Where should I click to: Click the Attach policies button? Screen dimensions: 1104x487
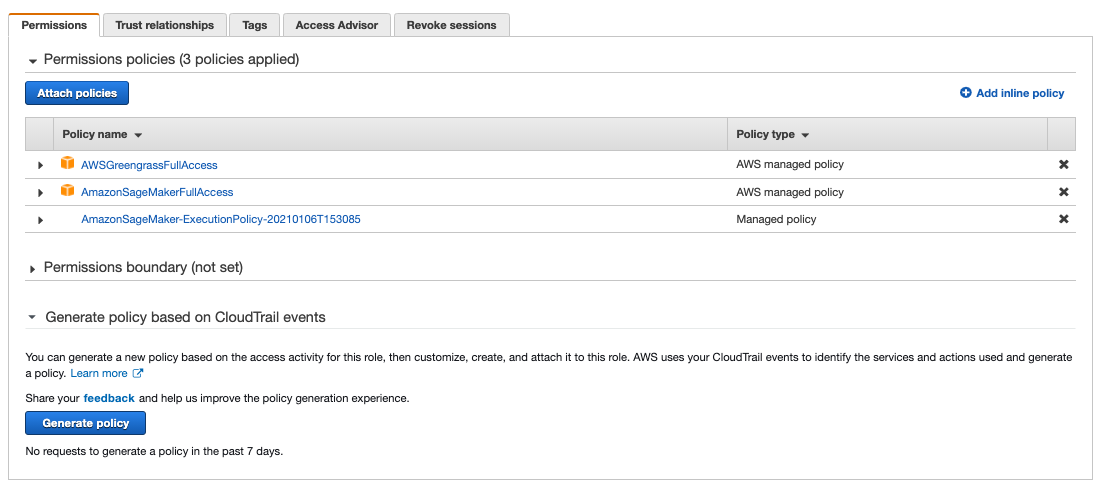point(77,93)
